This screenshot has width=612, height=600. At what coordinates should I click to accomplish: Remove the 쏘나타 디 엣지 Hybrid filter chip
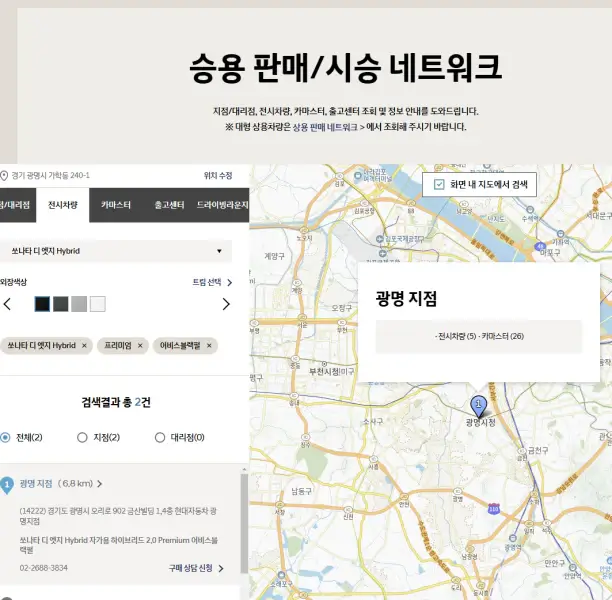pos(84,346)
